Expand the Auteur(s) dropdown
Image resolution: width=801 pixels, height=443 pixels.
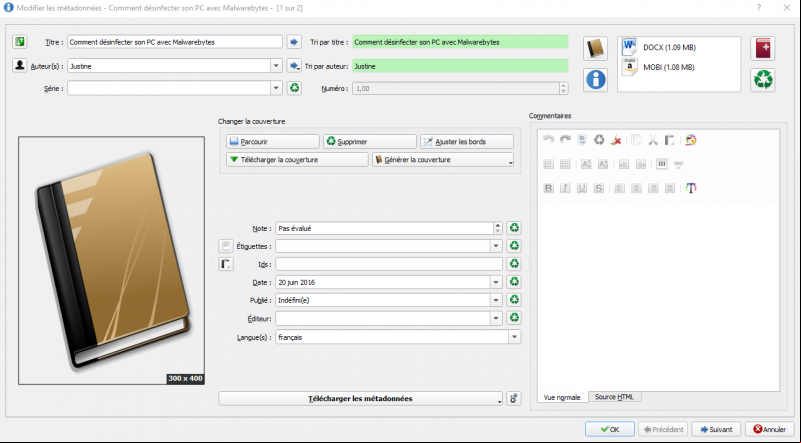tap(276, 65)
